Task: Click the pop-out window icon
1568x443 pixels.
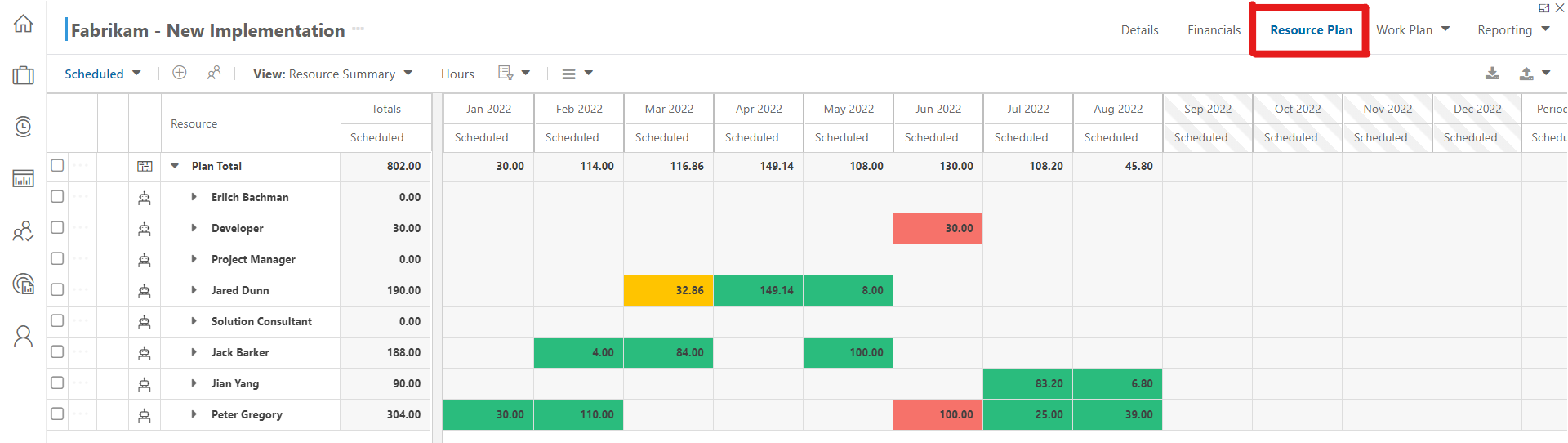Action: (x=1543, y=7)
